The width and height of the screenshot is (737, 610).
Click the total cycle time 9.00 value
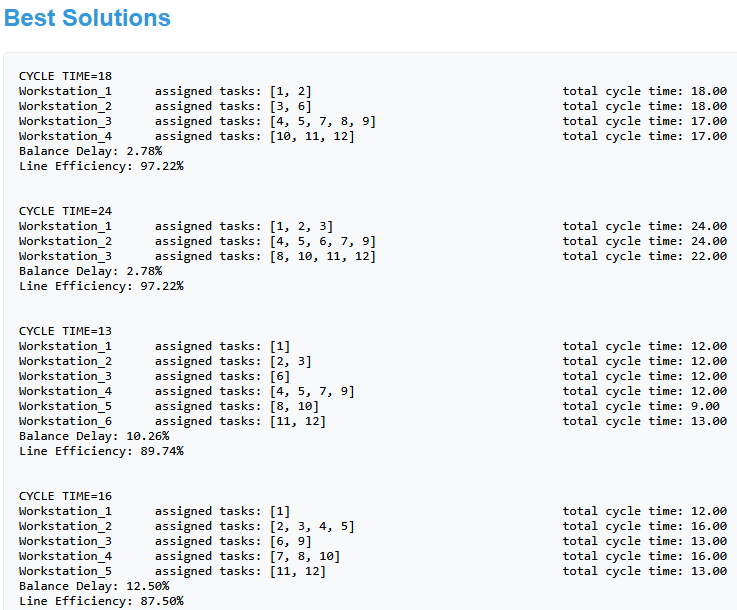click(705, 406)
